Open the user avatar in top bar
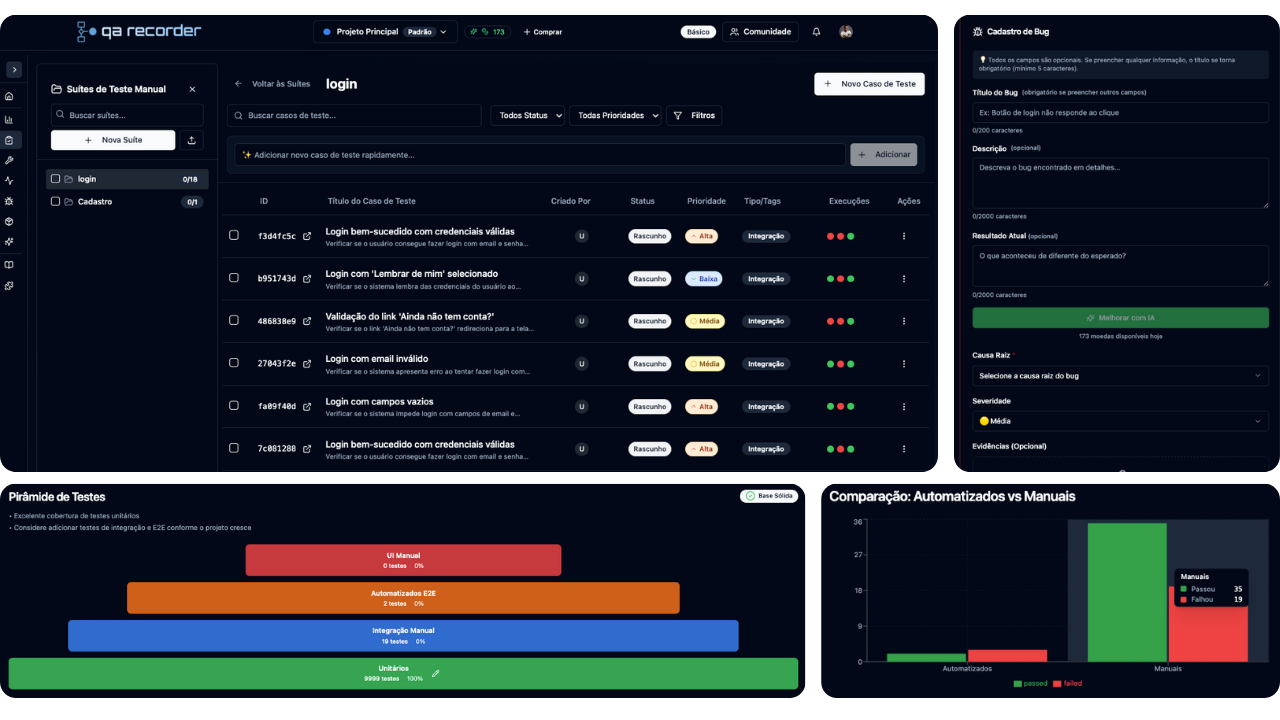The height and width of the screenshot is (720, 1280). coord(846,32)
